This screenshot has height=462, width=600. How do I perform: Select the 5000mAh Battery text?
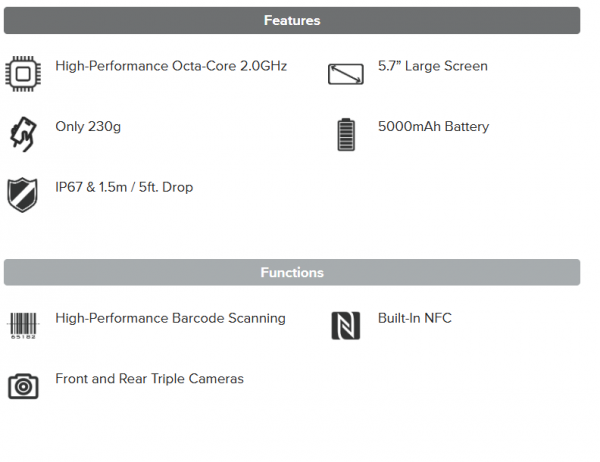coord(434,126)
